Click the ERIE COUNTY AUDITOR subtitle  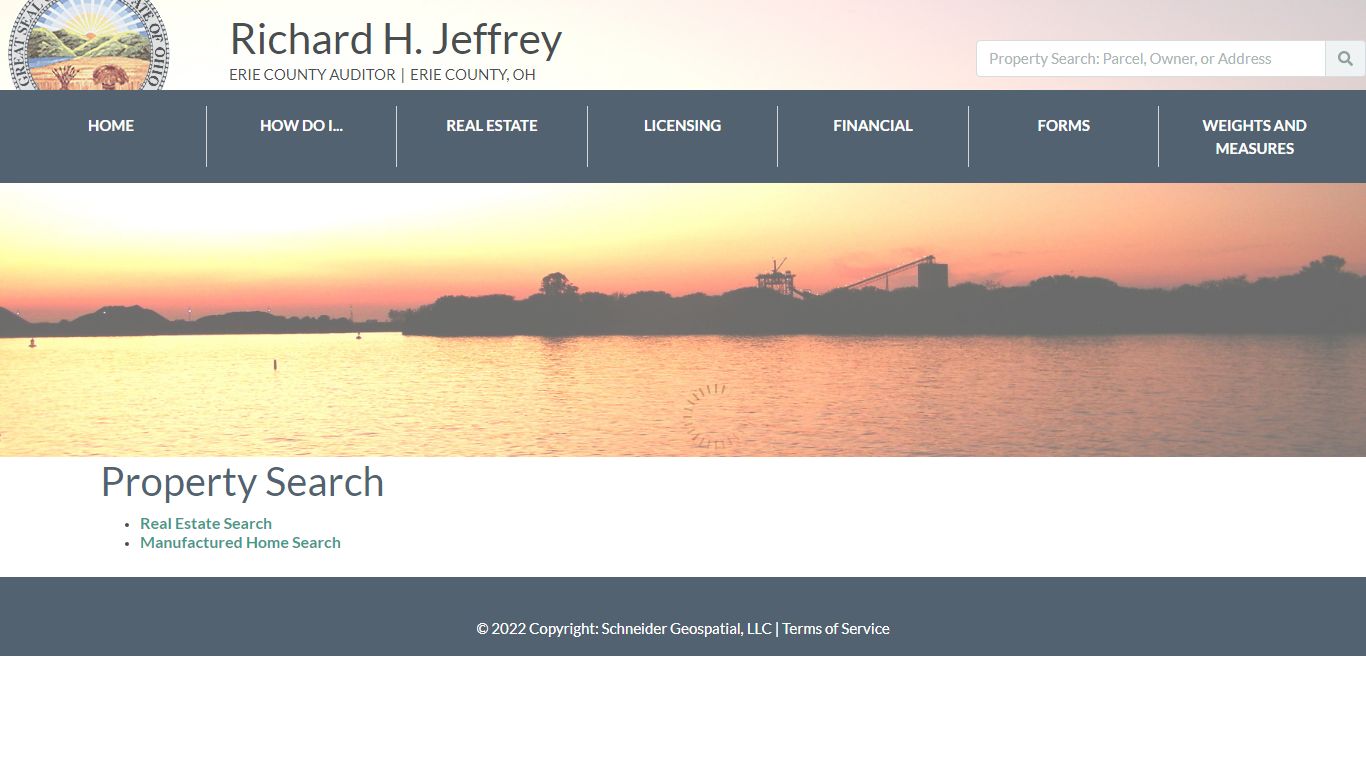pos(312,75)
